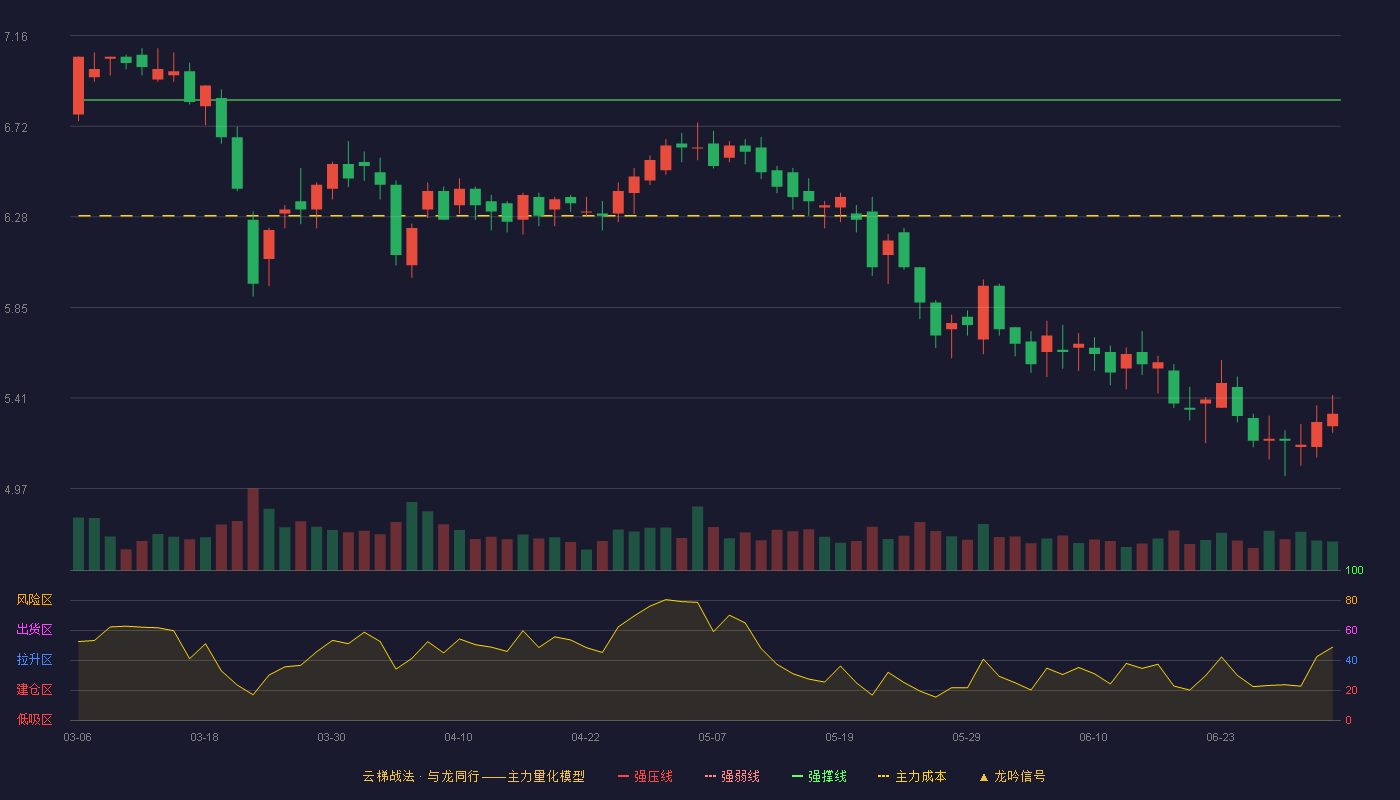Click the 低吸区 zone label

point(34,720)
